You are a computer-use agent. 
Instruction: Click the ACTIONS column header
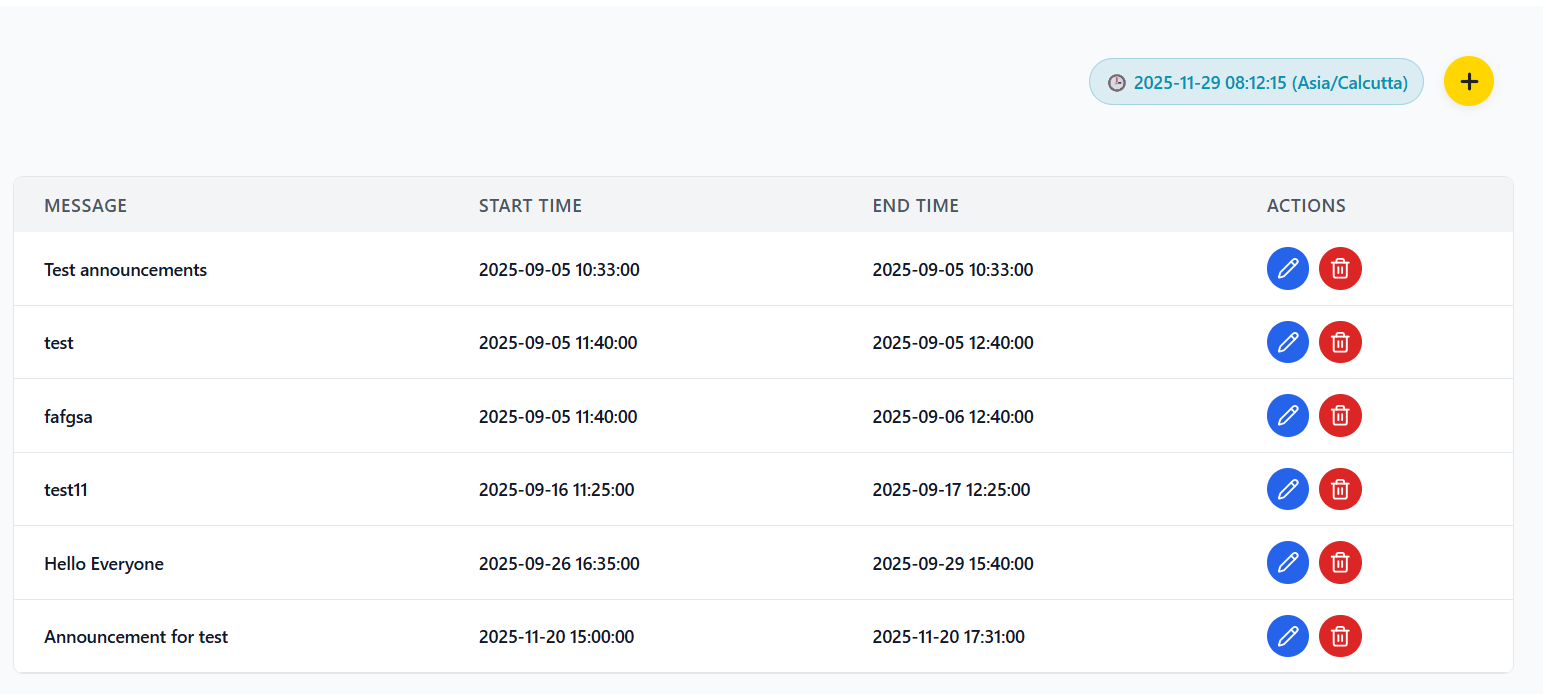(1306, 205)
